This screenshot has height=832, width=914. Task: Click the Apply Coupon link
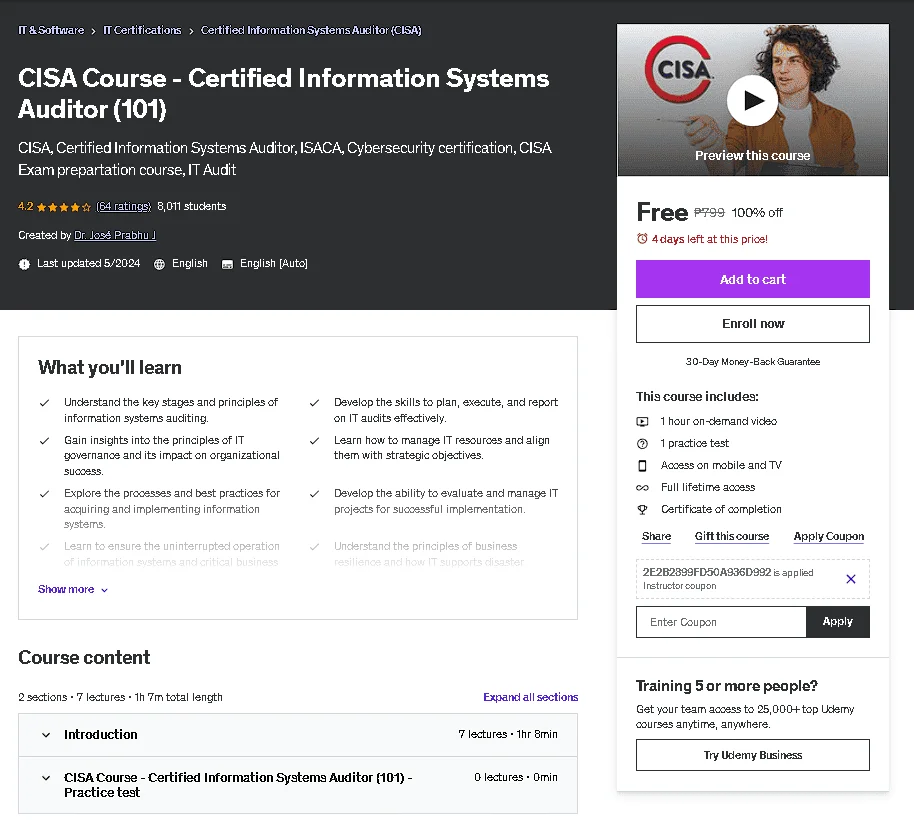828,536
